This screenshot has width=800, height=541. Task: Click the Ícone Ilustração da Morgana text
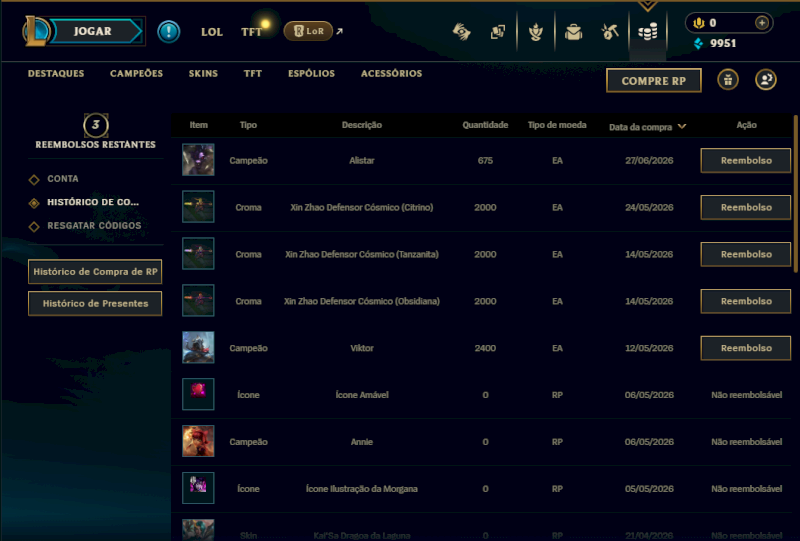(362, 489)
